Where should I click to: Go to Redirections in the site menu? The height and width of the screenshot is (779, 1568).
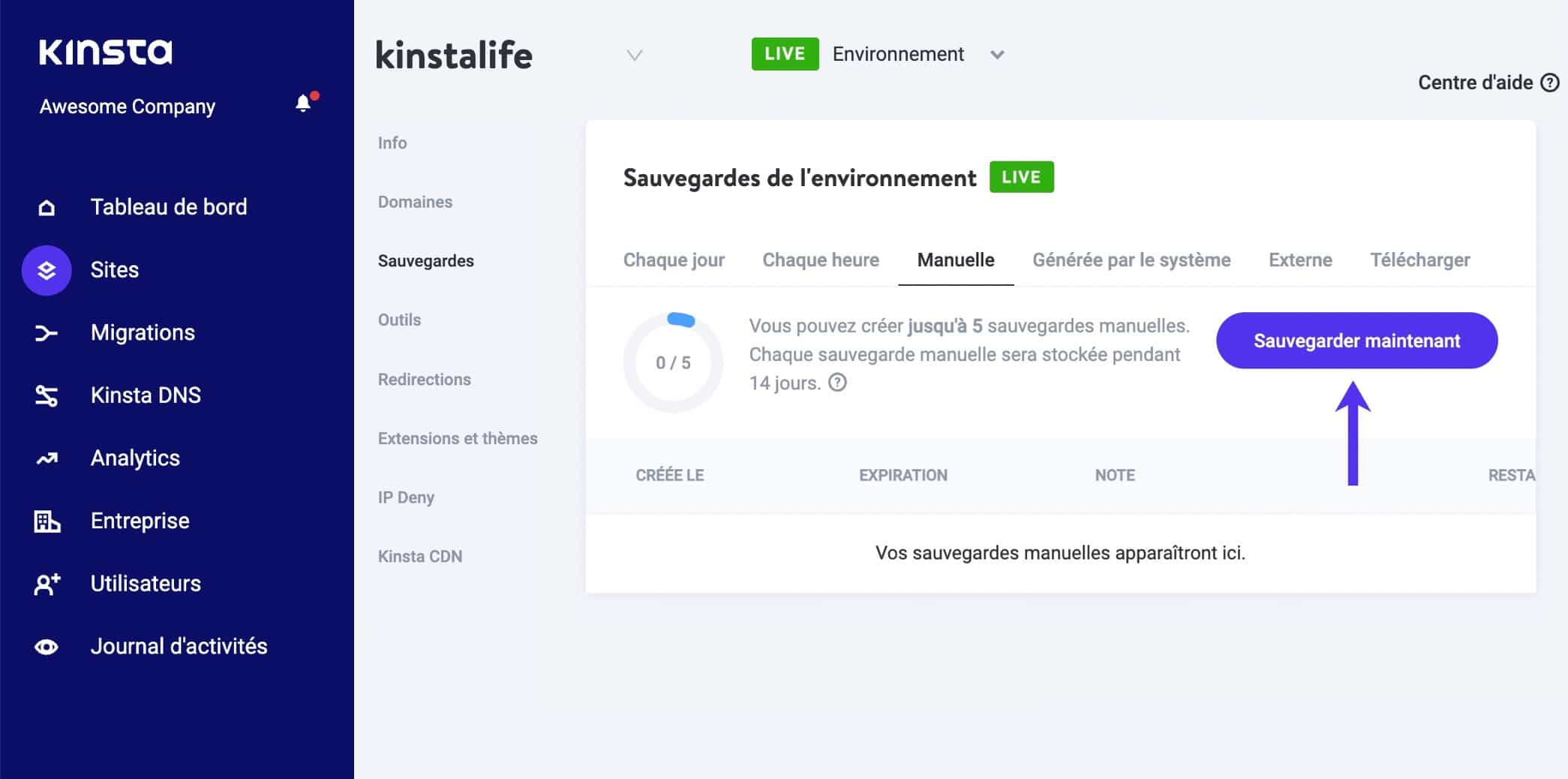point(424,379)
